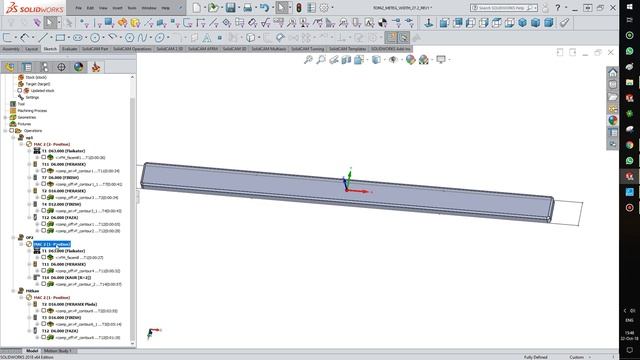Open dropdown arrow beside Options gear

tap(332, 8)
